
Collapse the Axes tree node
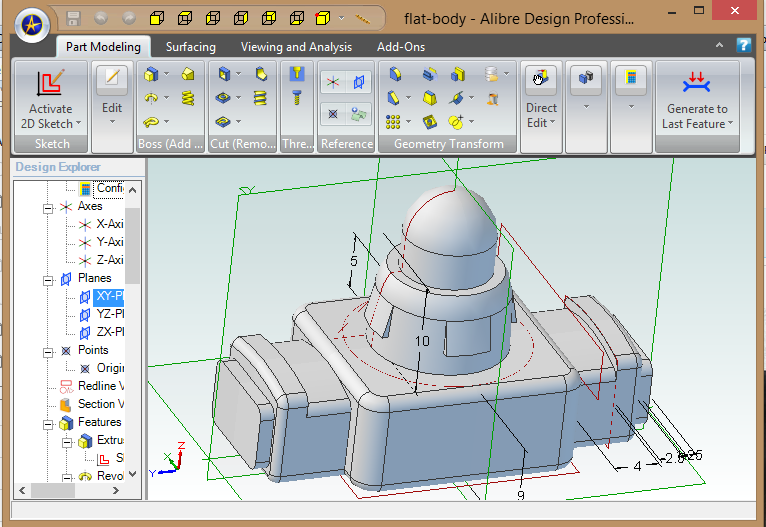pos(48,209)
